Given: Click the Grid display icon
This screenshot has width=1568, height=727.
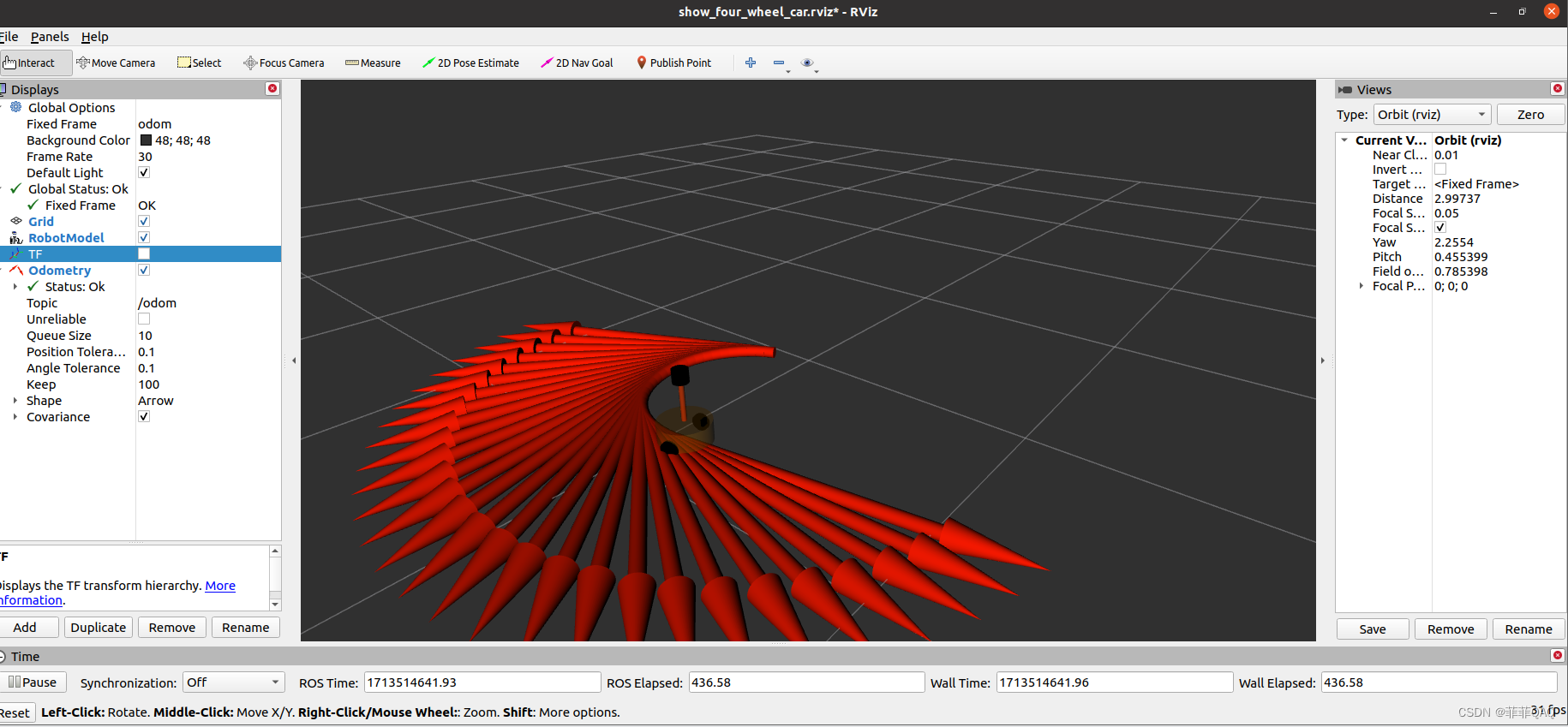Looking at the screenshot, I should (x=15, y=221).
